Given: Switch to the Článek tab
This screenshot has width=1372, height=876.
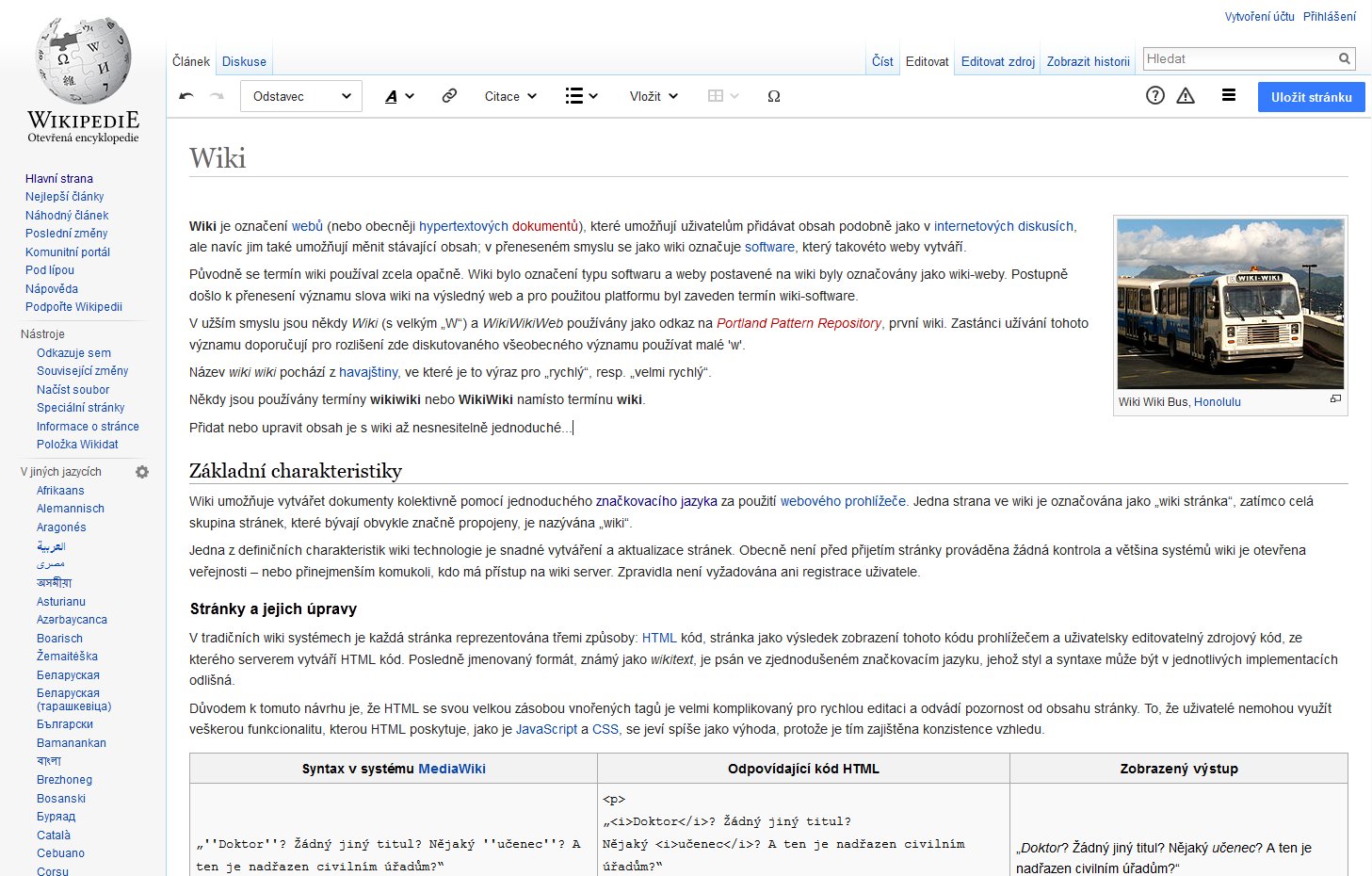Looking at the screenshot, I should pos(191,61).
